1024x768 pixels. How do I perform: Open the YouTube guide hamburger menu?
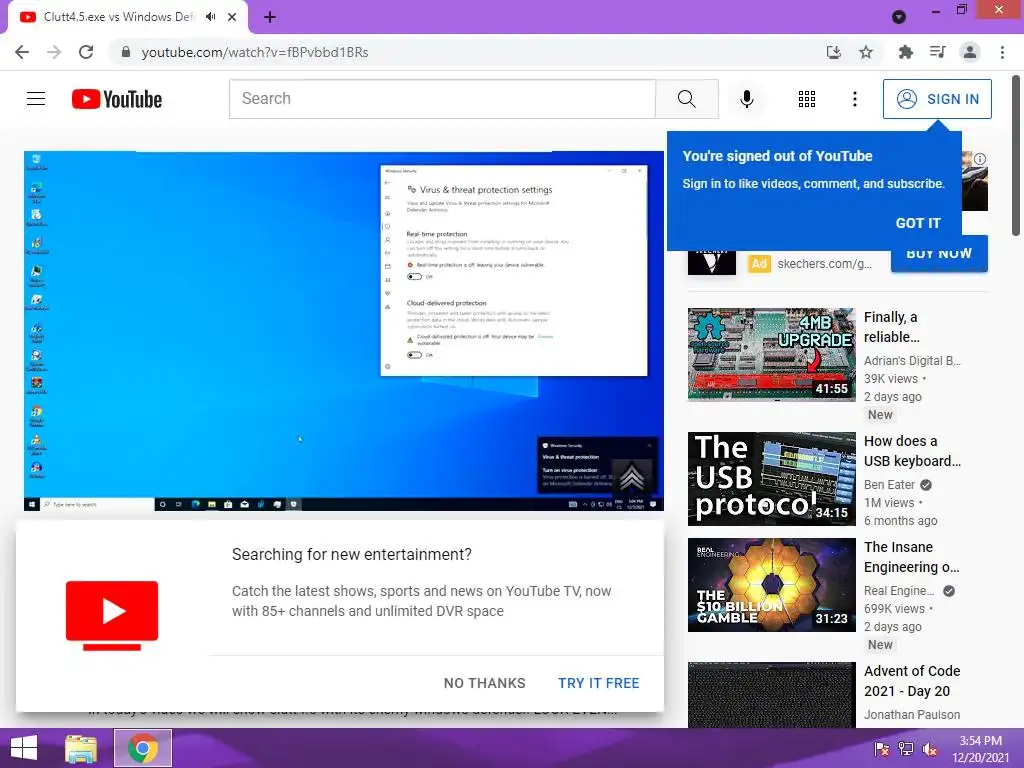coord(36,99)
